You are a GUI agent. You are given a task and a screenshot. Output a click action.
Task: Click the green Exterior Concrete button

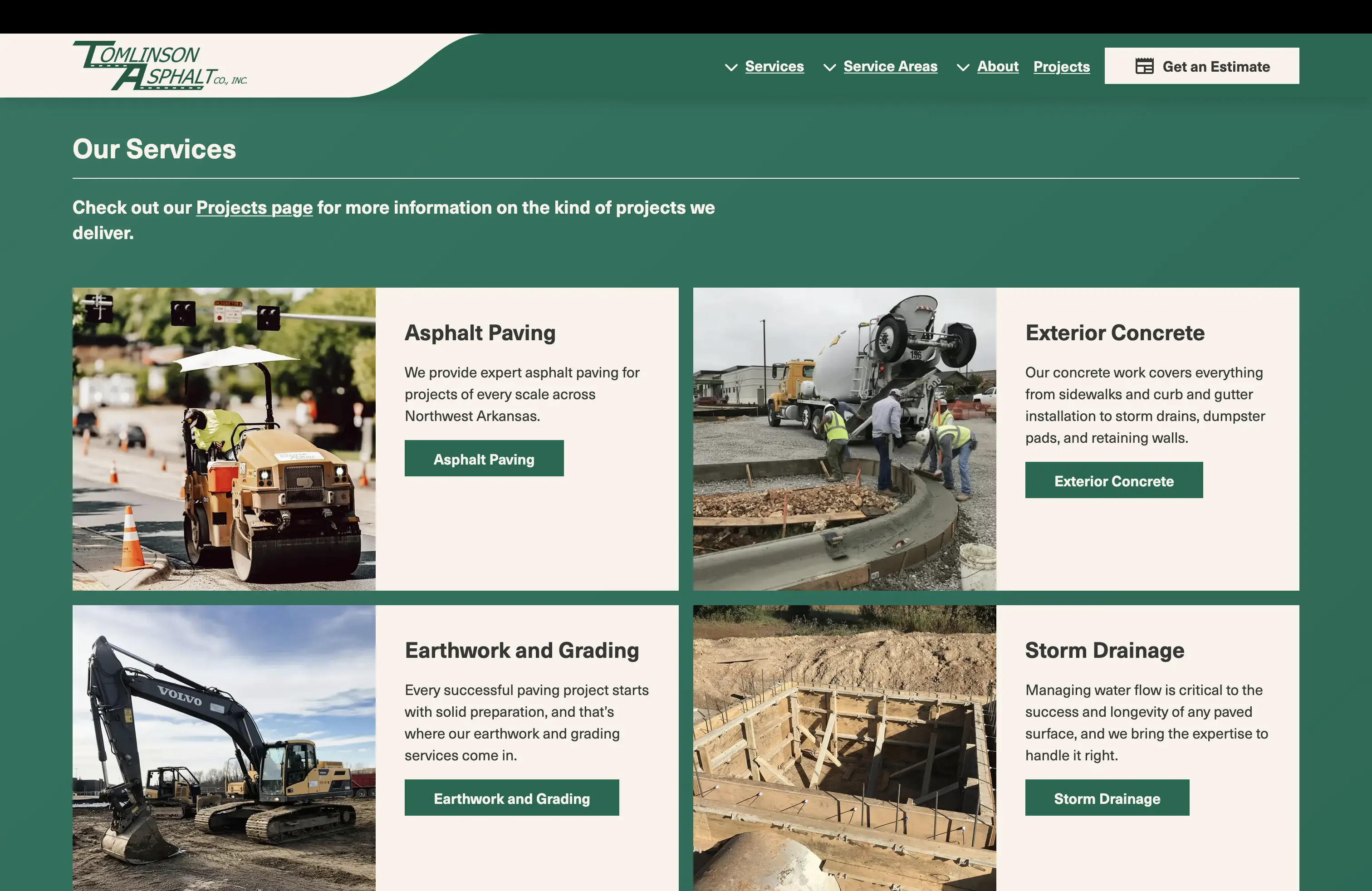1113,480
